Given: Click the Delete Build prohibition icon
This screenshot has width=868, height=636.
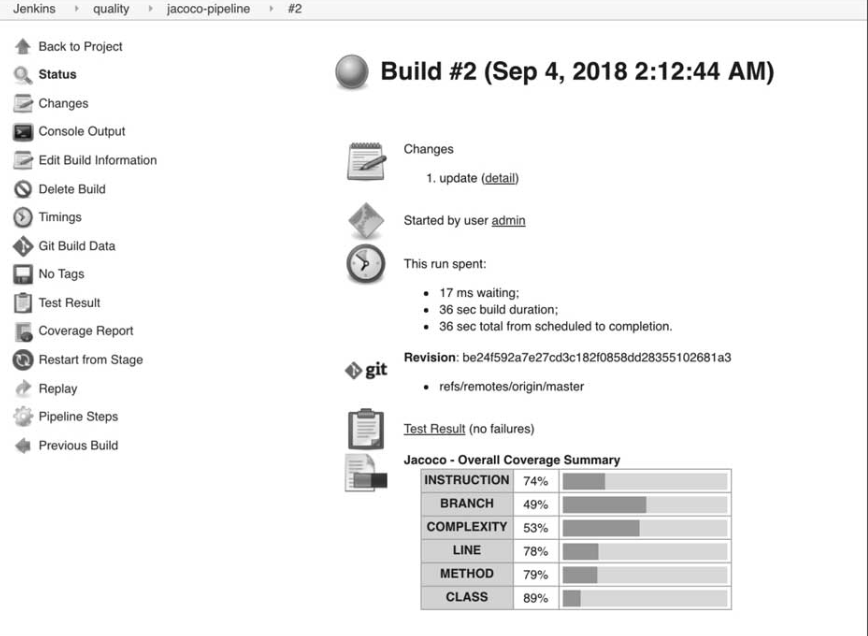Looking at the screenshot, I should click(22, 189).
